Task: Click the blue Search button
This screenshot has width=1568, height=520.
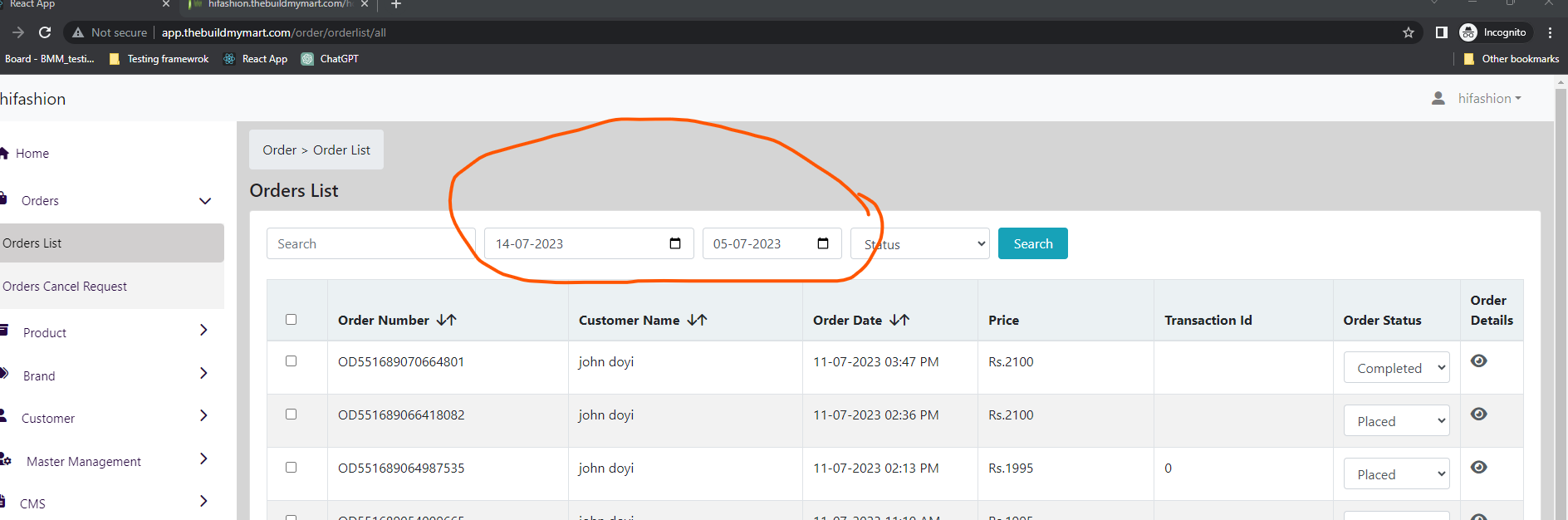Action: (1033, 243)
